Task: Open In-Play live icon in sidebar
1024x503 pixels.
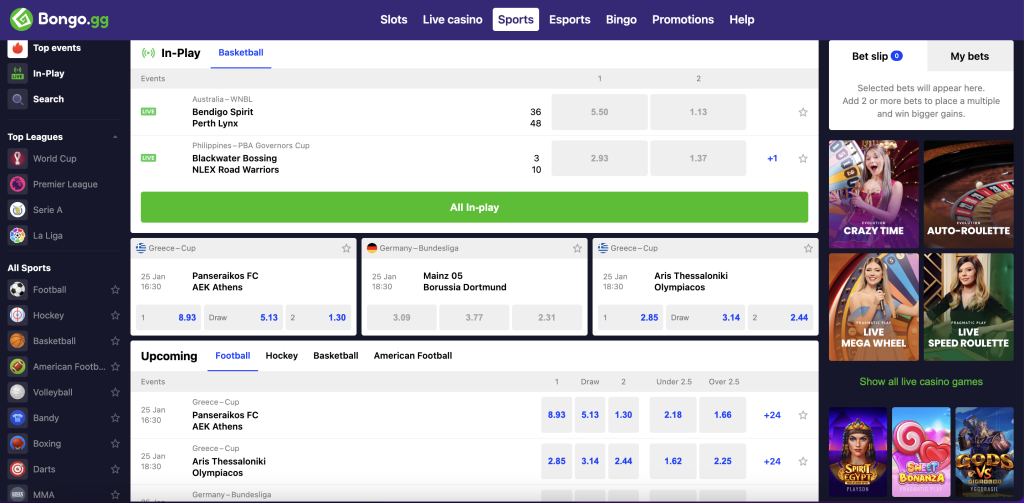Action: pos(18,74)
